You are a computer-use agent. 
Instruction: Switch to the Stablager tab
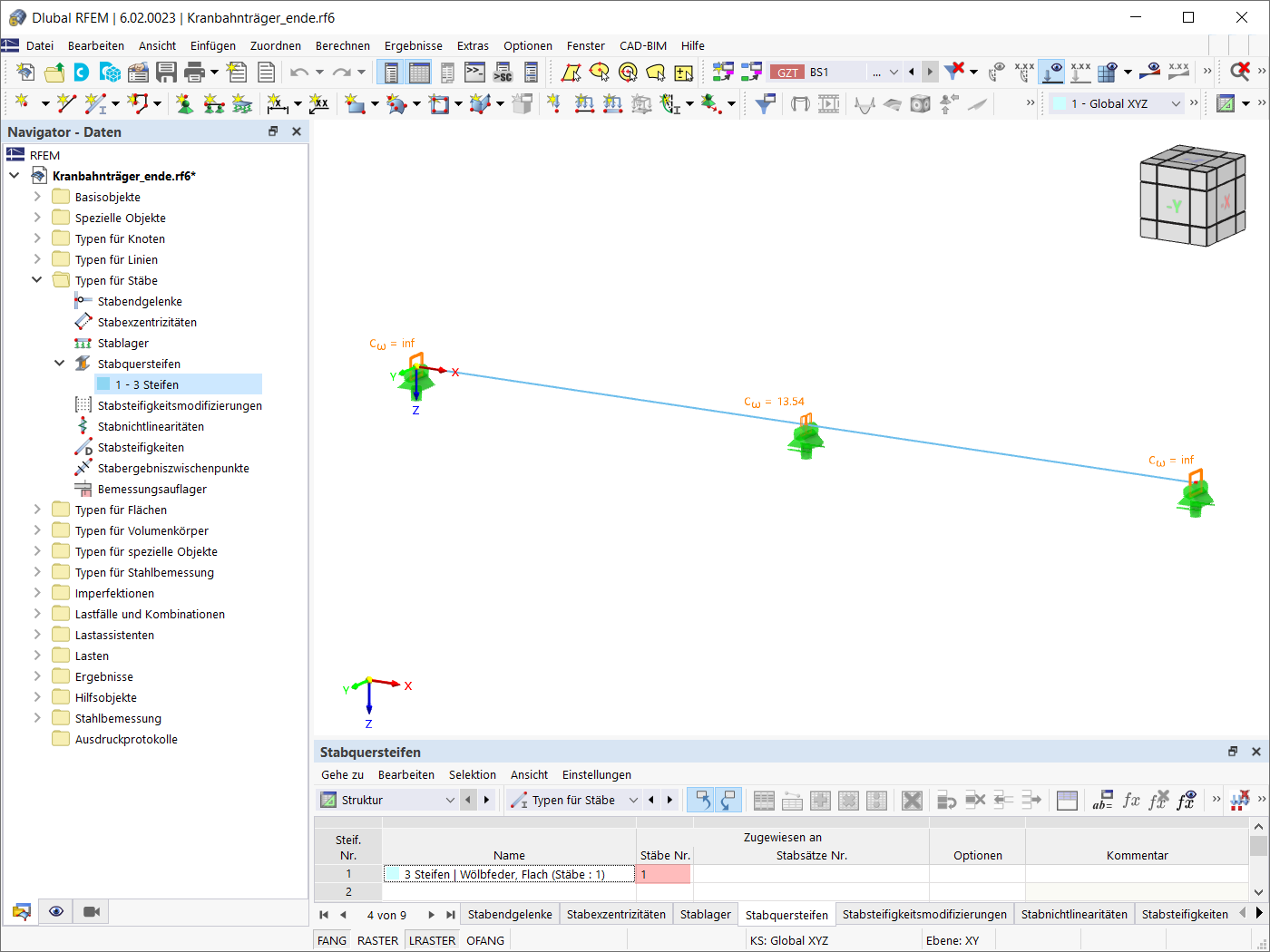coord(705,914)
